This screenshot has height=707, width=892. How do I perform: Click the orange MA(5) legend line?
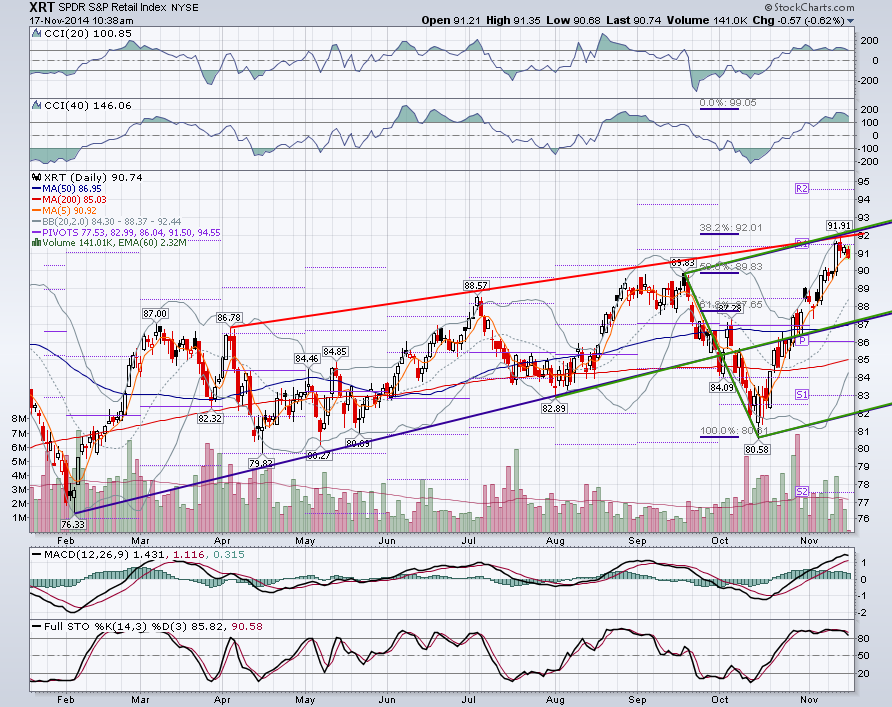(36, 210)
